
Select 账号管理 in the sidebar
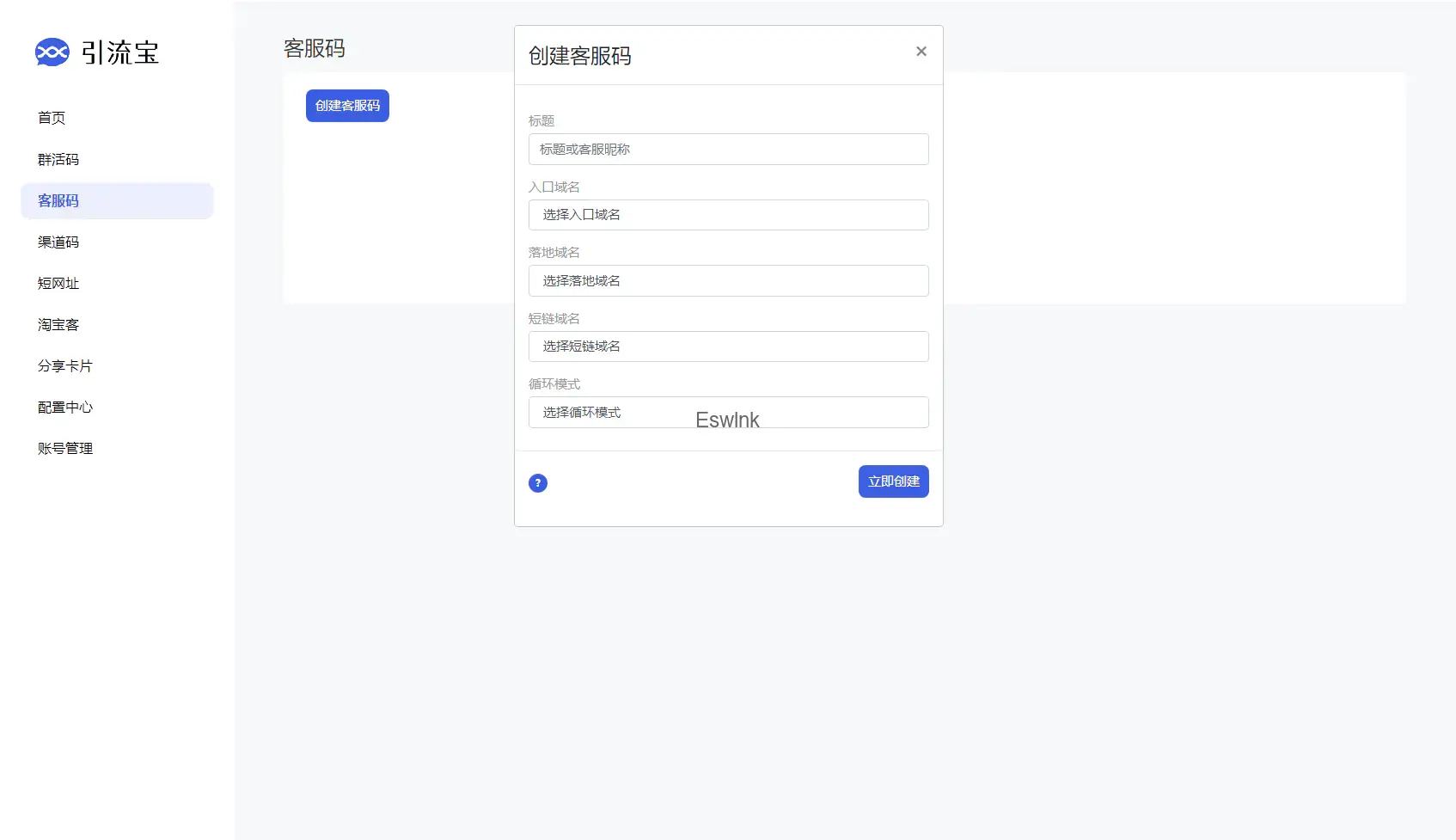[x=65, y=448]
